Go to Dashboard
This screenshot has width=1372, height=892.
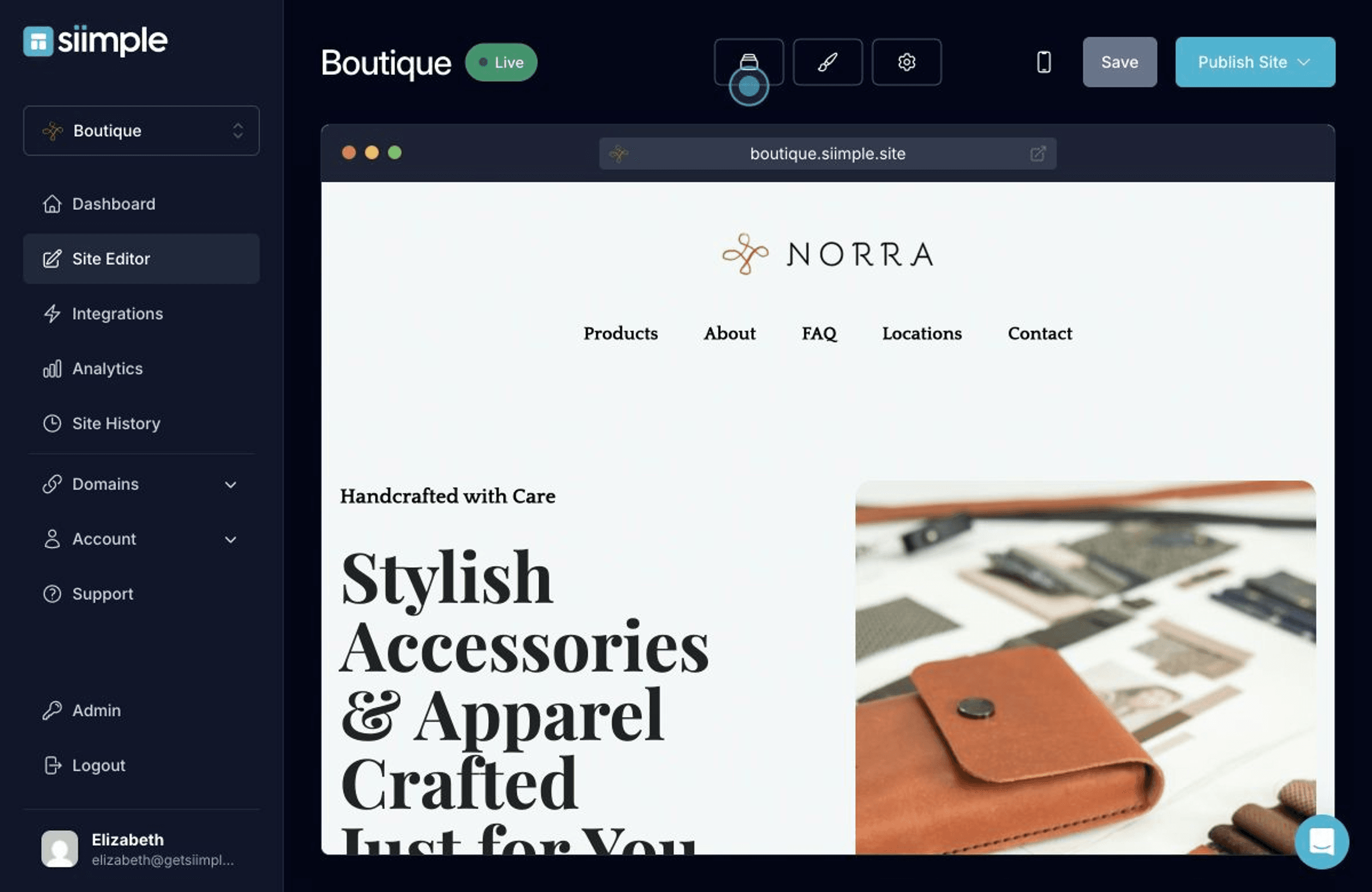coord(141,204)
